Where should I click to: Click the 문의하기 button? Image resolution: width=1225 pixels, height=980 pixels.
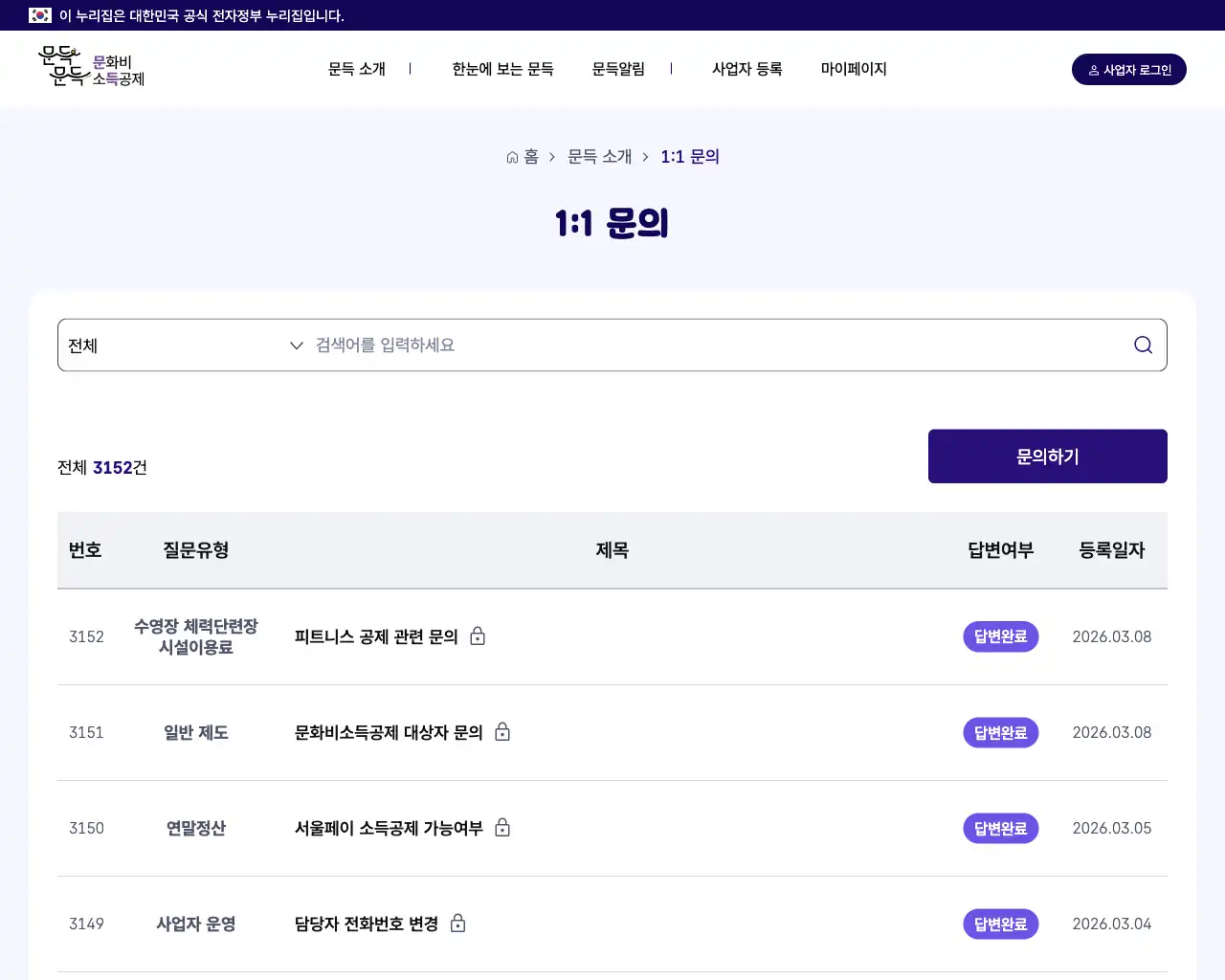[1047, 456]
